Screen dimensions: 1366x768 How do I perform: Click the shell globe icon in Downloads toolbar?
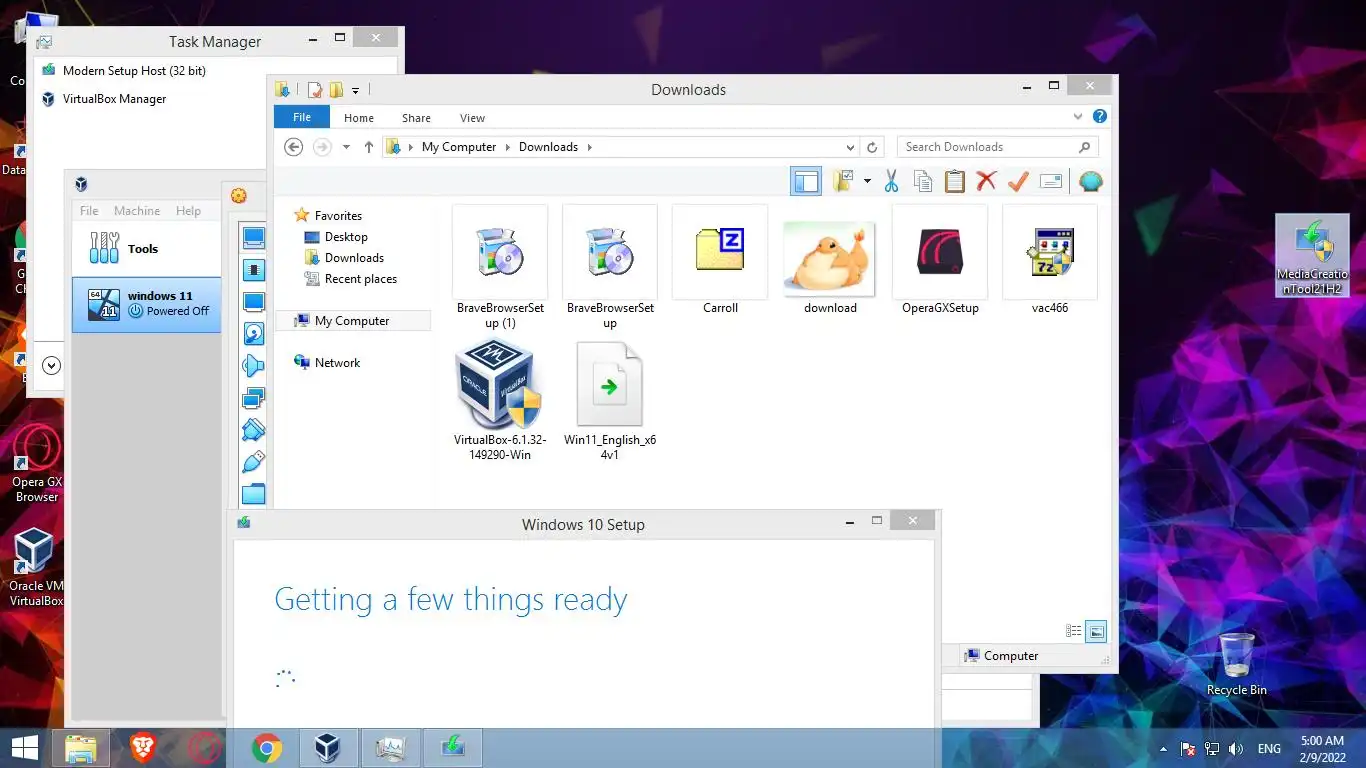tap(1091, 181)
